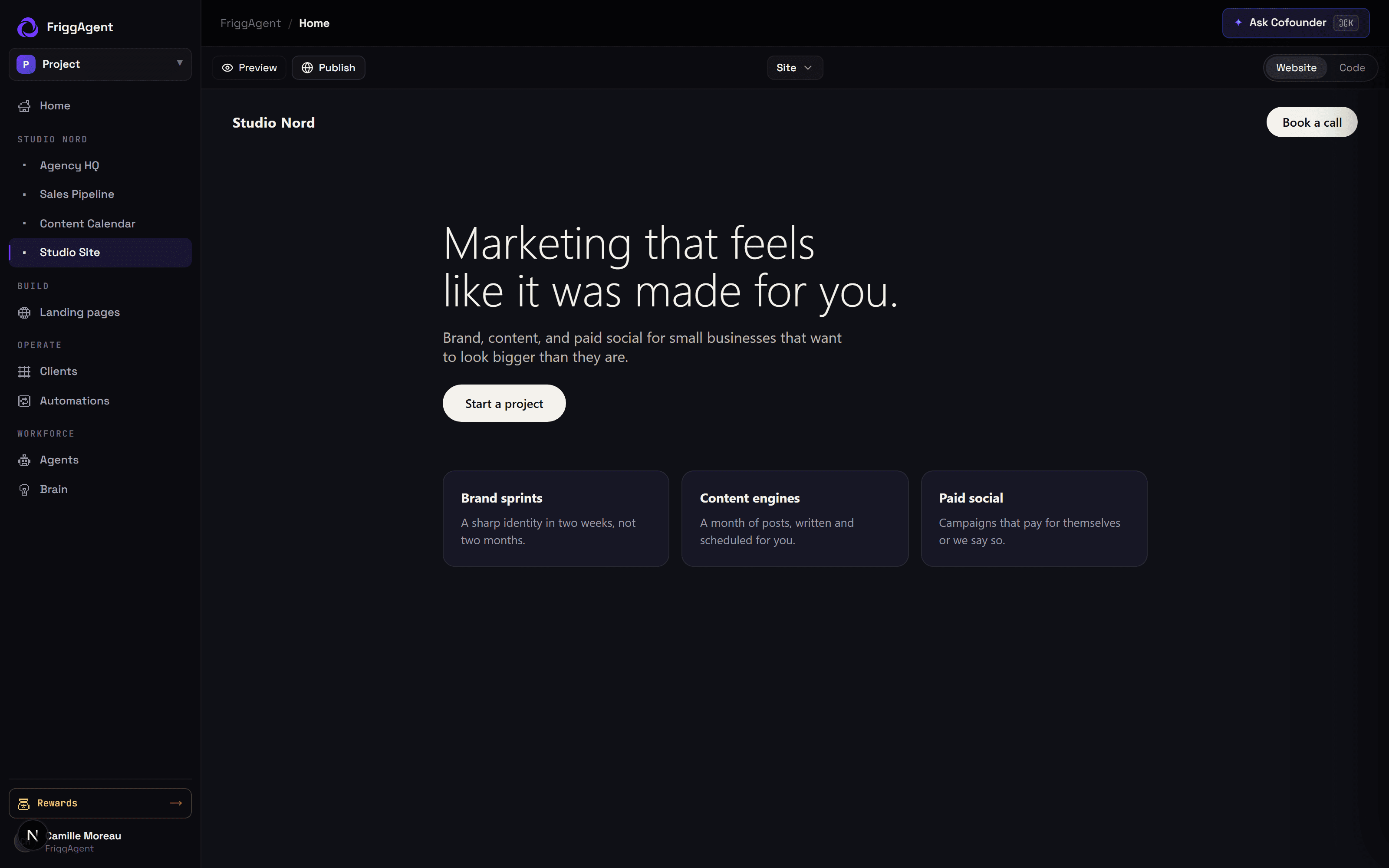
Task: Click the Preview eye icon
Action: [x=227, y=68]
